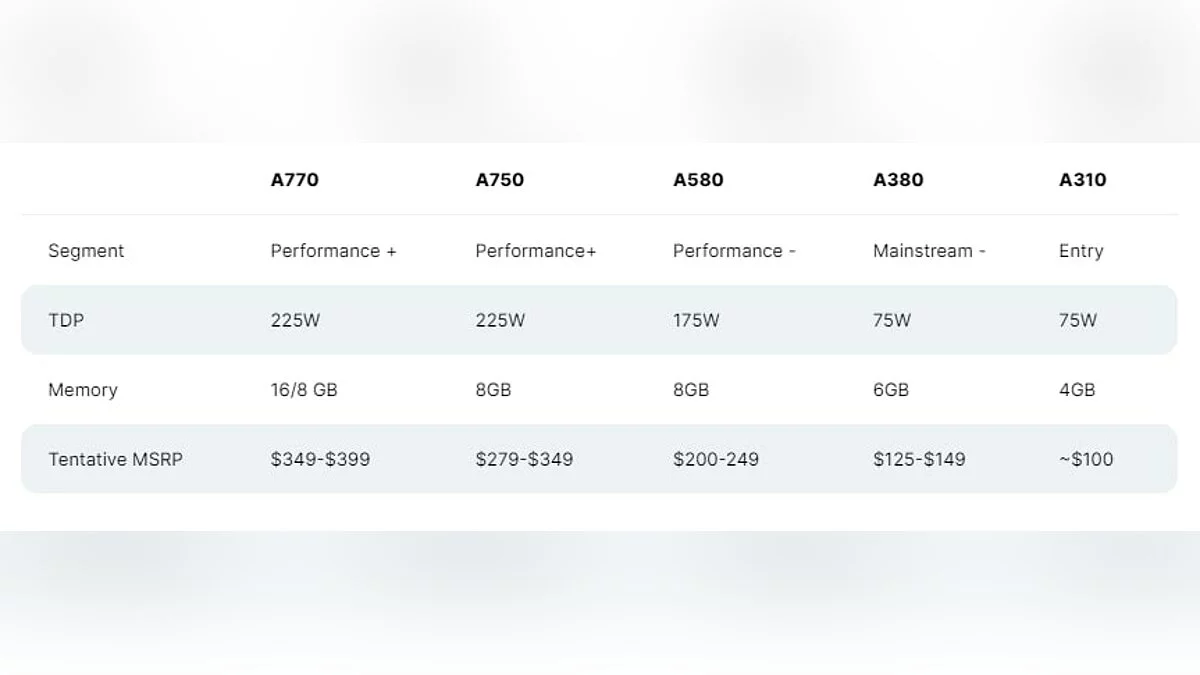Select the ~$100 price cell

tap(1086, 459)
